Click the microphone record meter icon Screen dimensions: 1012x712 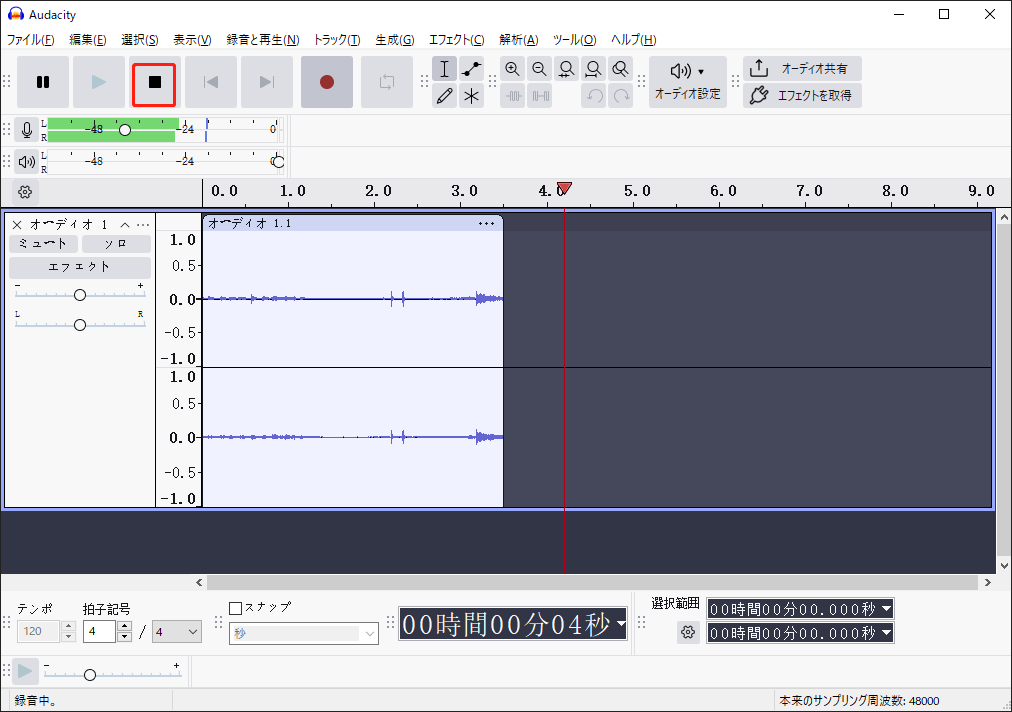tap(27, 129)
